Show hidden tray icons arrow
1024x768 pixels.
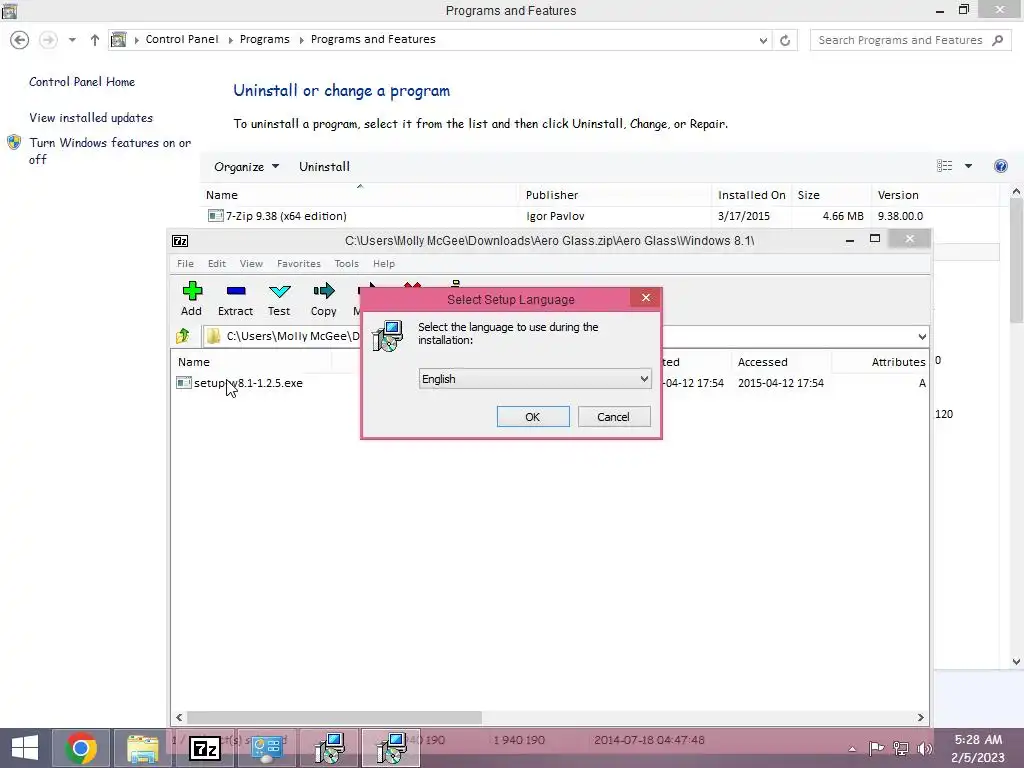click(x=852, y=748)
